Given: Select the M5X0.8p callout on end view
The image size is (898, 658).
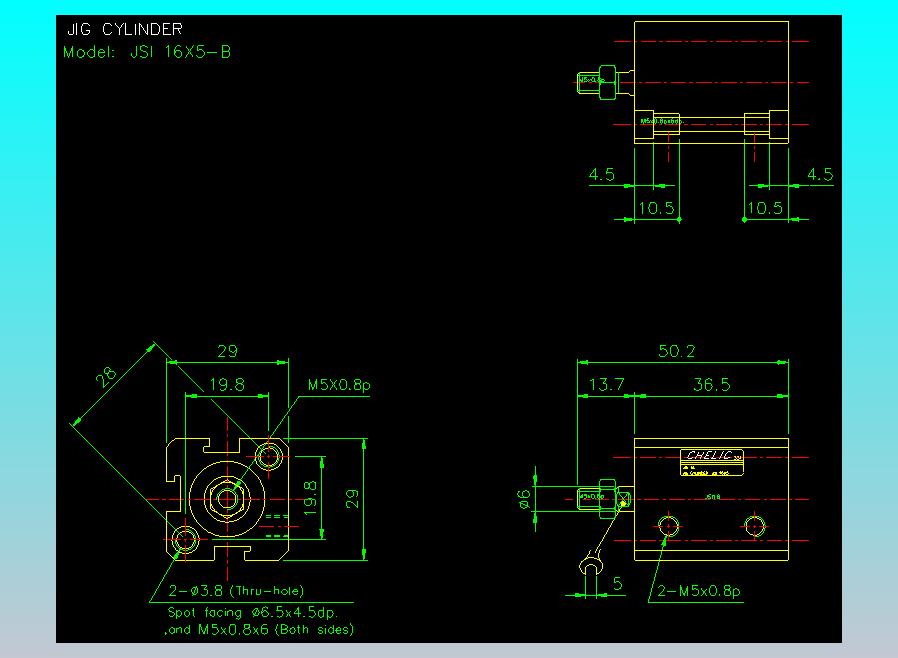Looking at the screenshot, I should click(x=339, y=385).
